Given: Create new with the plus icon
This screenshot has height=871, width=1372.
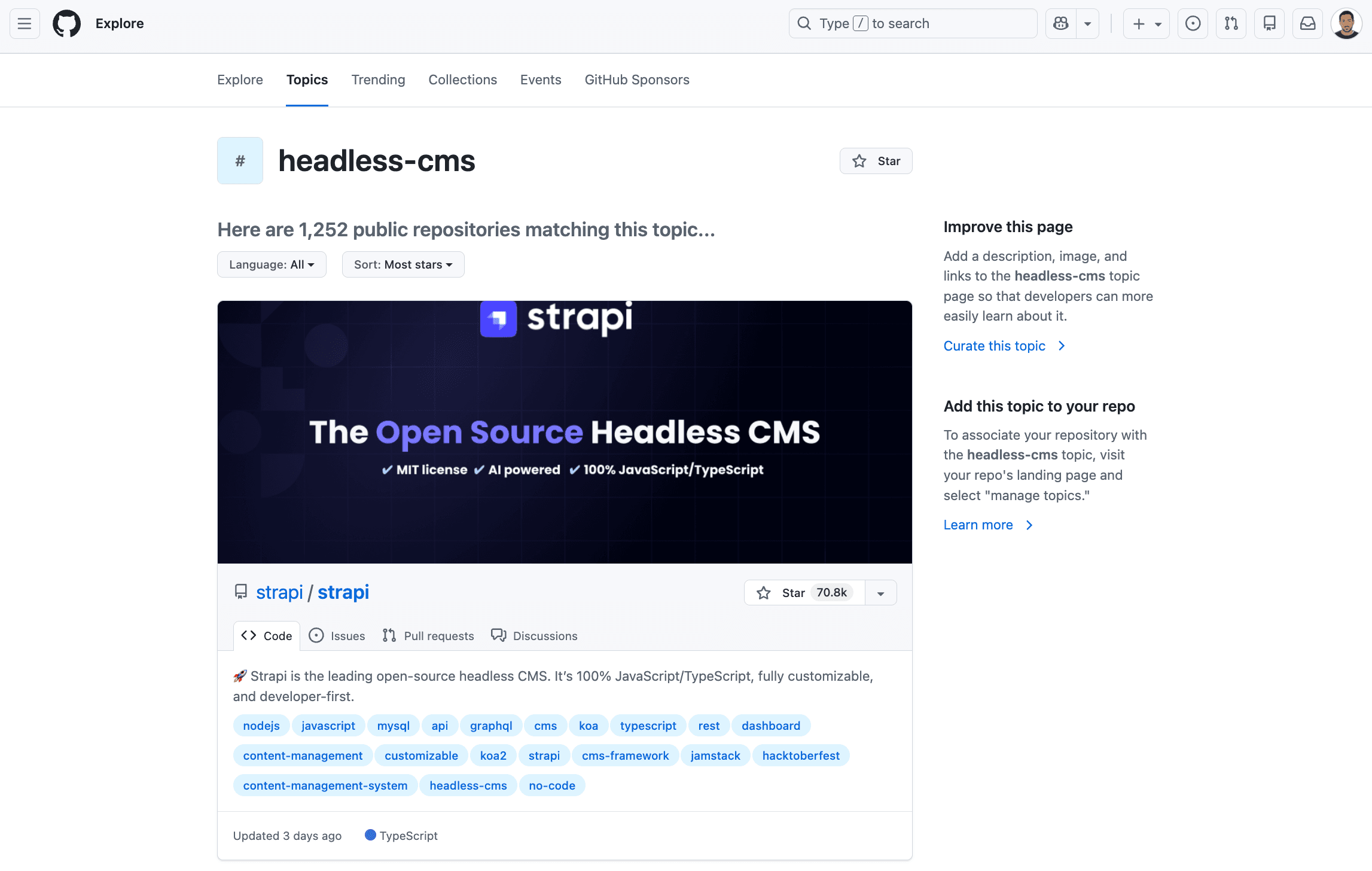Looking at the screenshot, I should [x=1138, y=23].
